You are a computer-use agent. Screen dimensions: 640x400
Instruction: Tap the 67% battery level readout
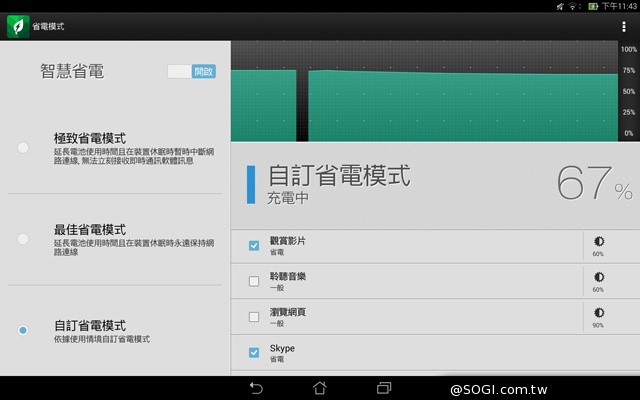pos(595,183)
